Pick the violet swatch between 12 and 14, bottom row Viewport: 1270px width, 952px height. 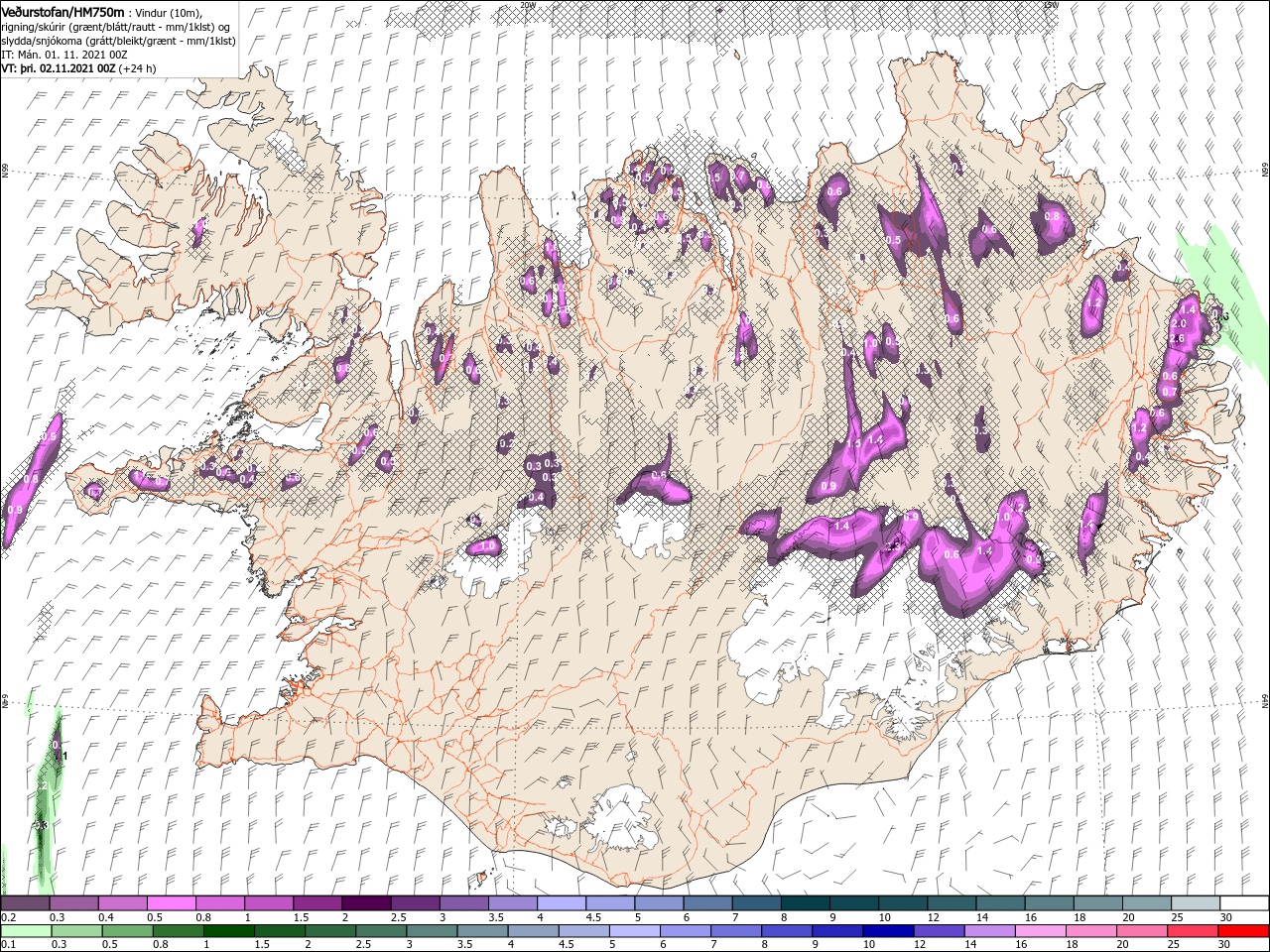(937, 931)
